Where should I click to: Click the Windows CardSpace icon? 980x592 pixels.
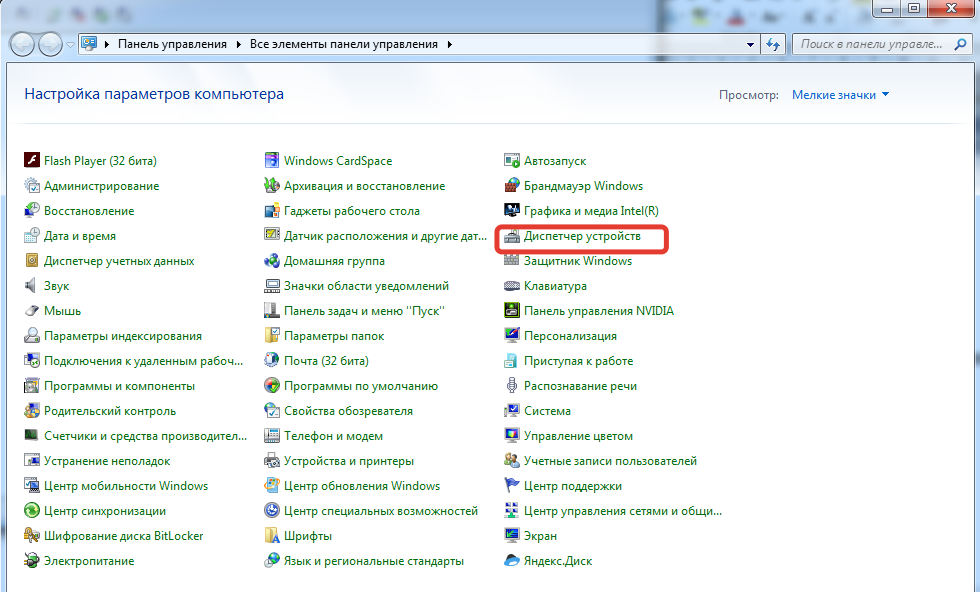click(x=271, y=161)
